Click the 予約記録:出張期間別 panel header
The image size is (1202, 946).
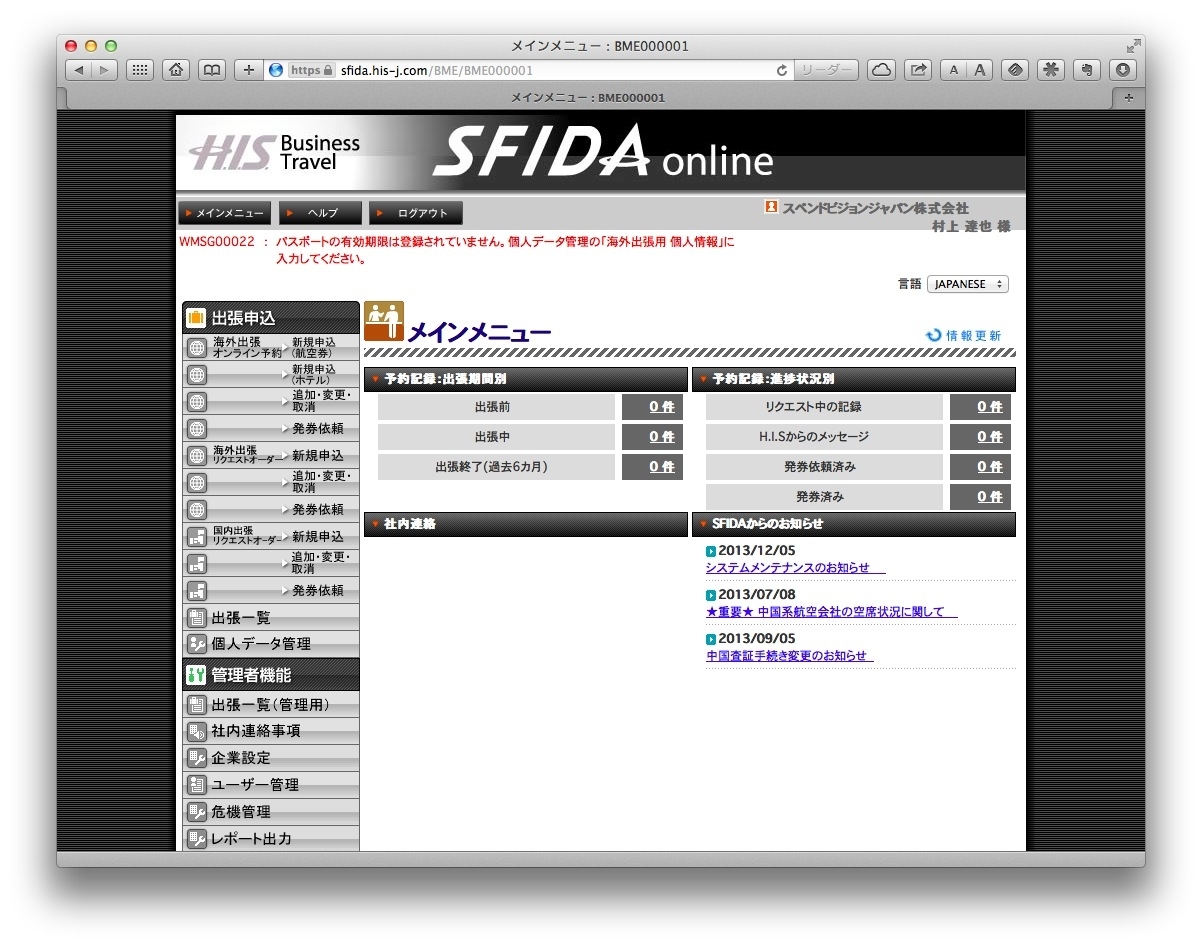526,380
